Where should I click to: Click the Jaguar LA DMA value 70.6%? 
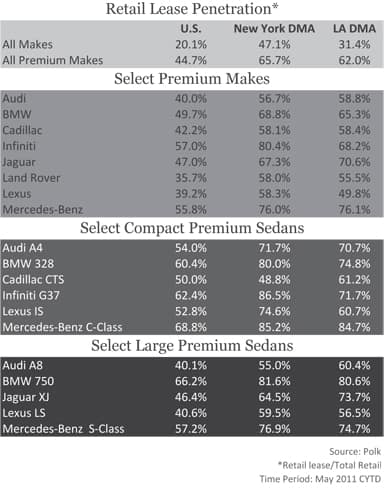coord(354,162)
